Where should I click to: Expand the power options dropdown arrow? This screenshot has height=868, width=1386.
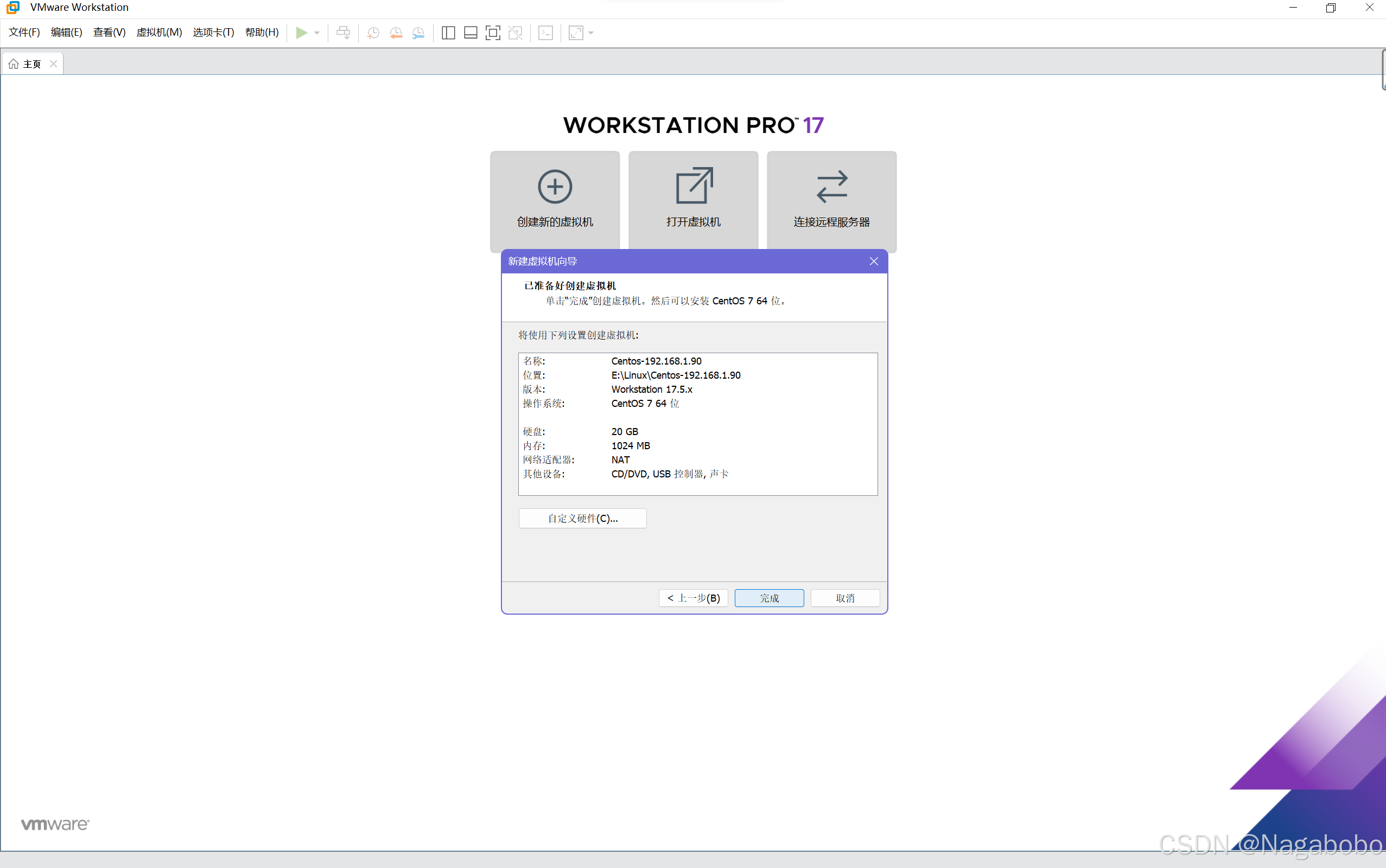pyautogui.click(x=317, y=33)
